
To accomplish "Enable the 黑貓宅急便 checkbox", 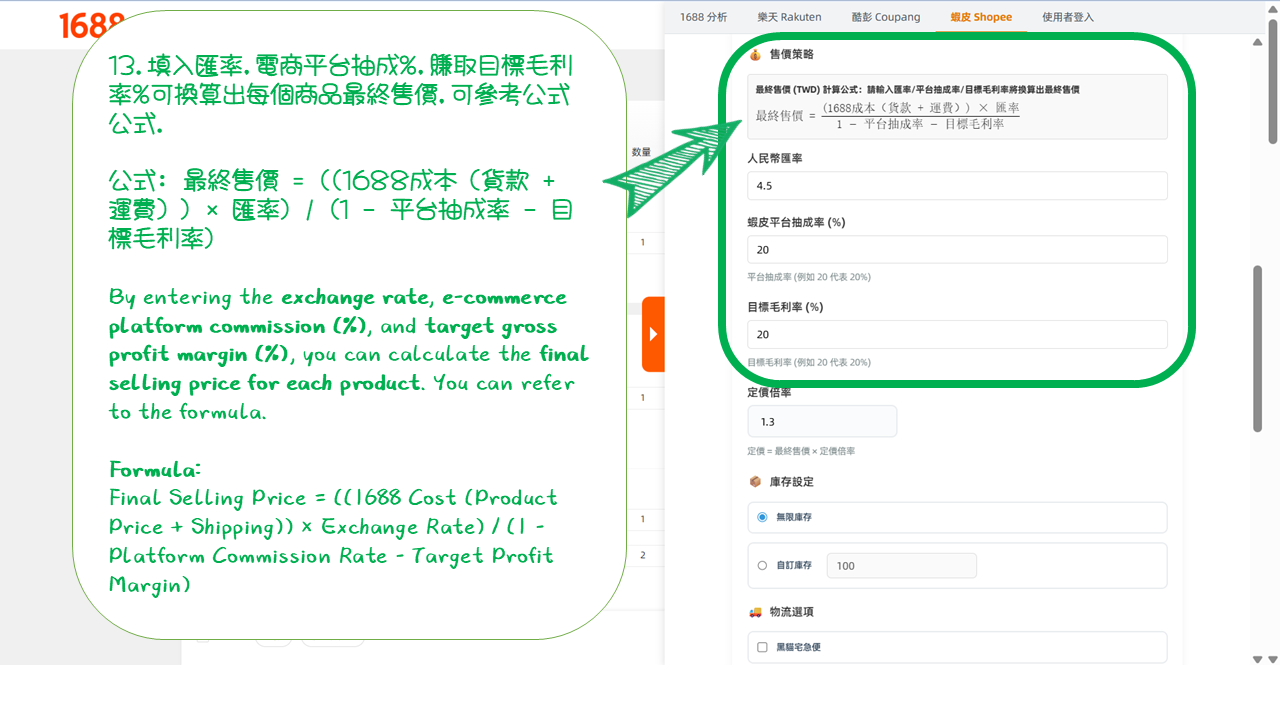I will (762, 647).
